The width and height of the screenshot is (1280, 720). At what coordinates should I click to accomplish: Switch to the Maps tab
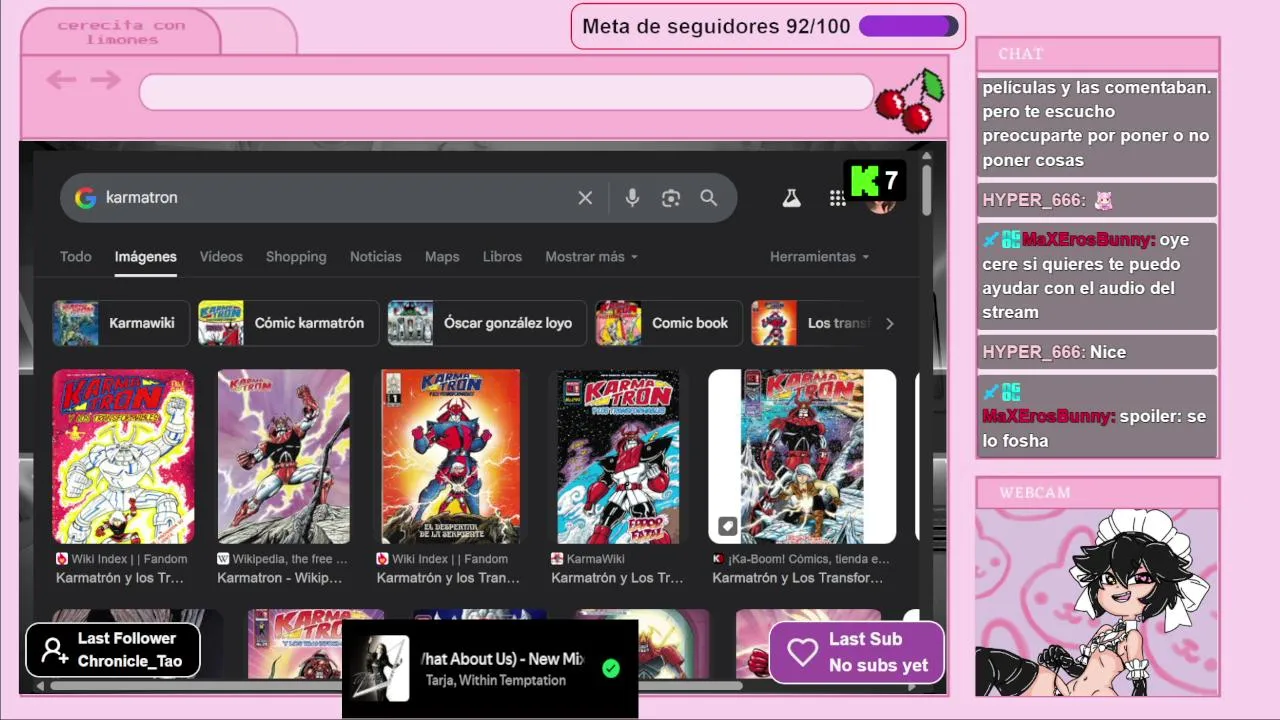click(x=442, y=257)
